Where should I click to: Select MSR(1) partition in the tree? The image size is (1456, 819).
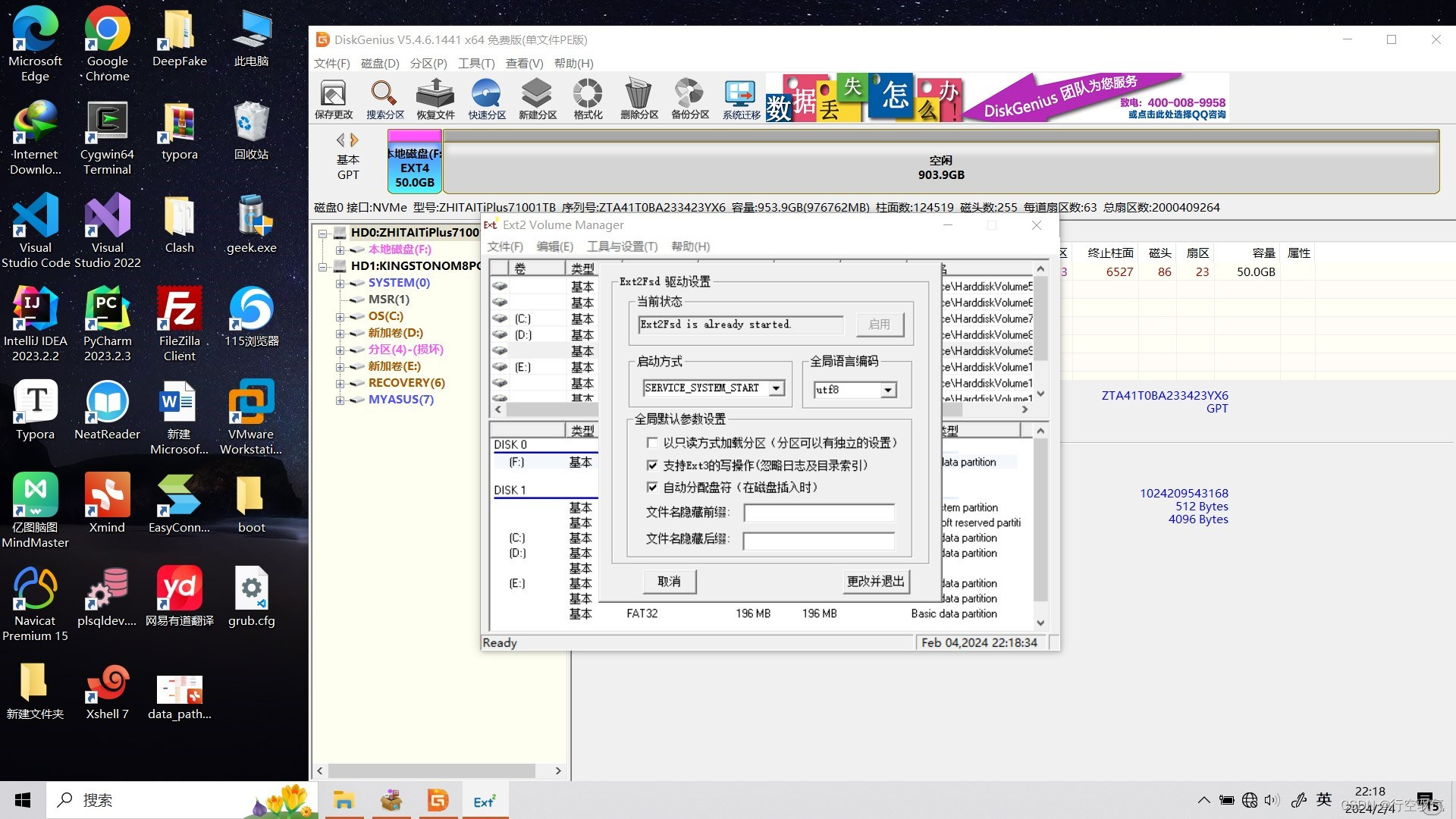[388, 300]
